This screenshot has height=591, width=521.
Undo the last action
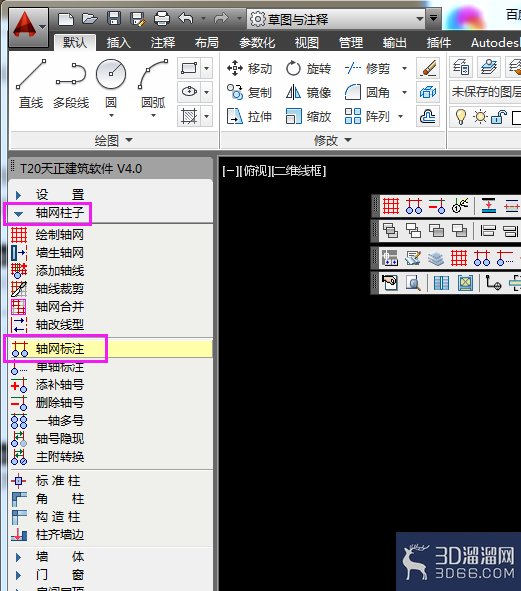coord(186,18)
